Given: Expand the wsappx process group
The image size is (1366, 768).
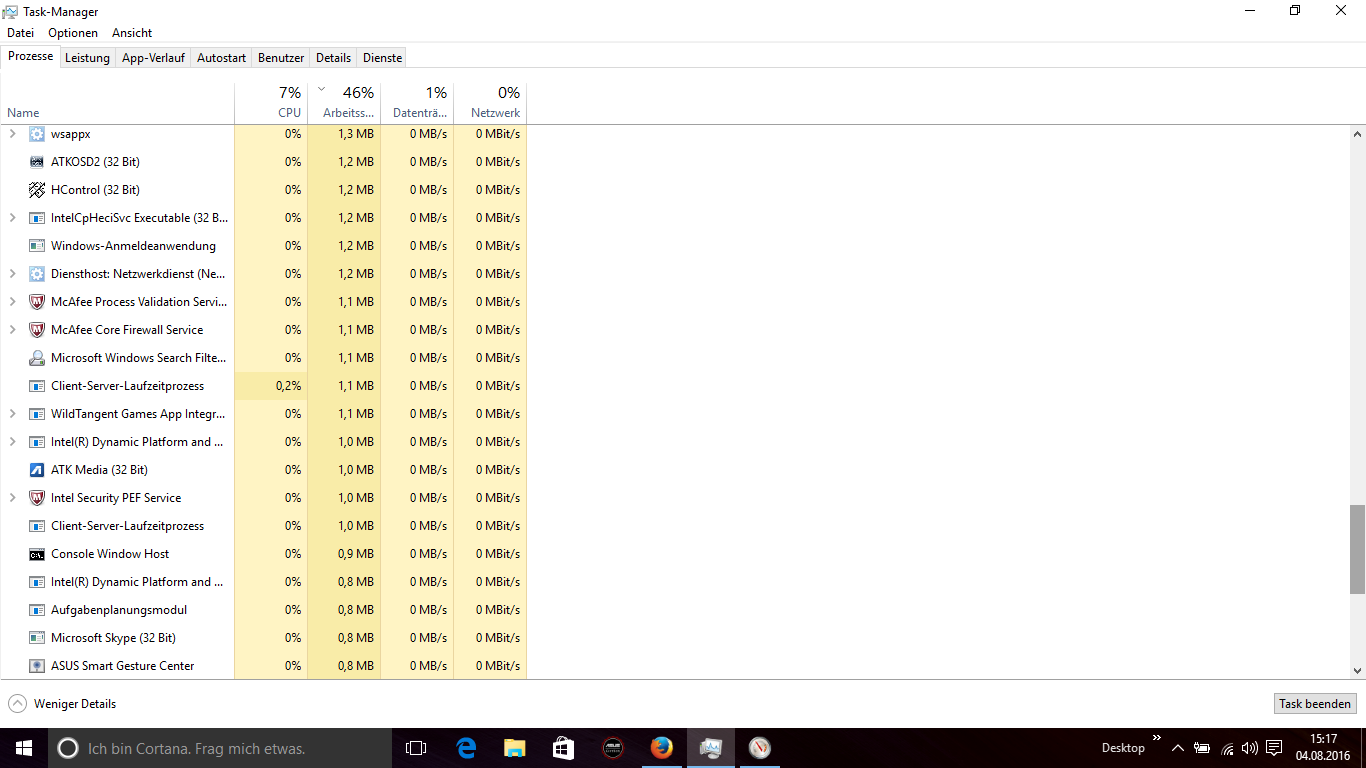Looking at the screenshot, I should (x=13, y=134).
